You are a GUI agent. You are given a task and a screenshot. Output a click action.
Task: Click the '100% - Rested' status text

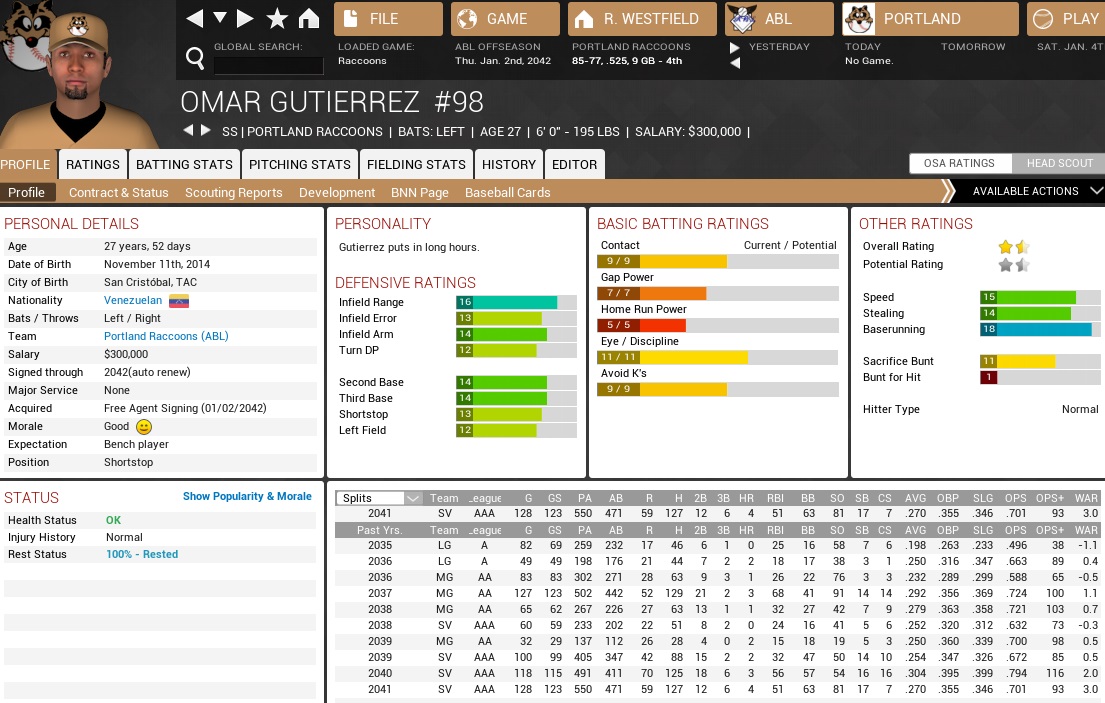[142, 554]
